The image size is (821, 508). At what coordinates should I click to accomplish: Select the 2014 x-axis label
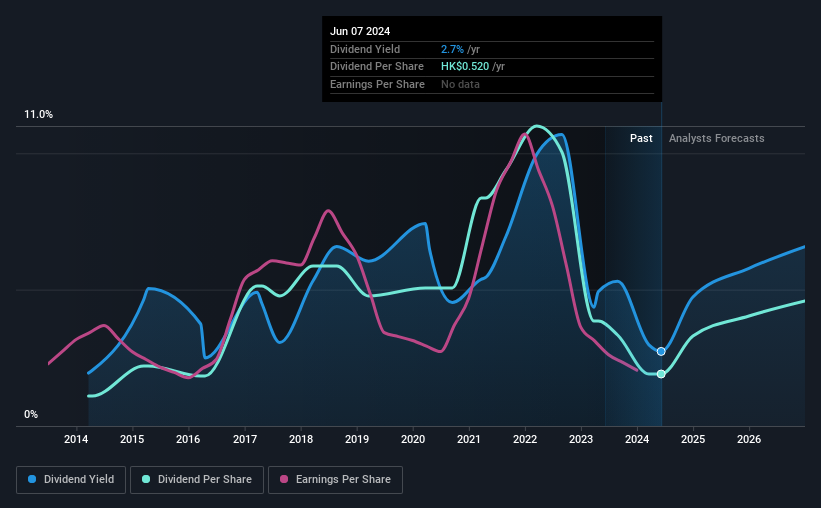click(76, 439)
